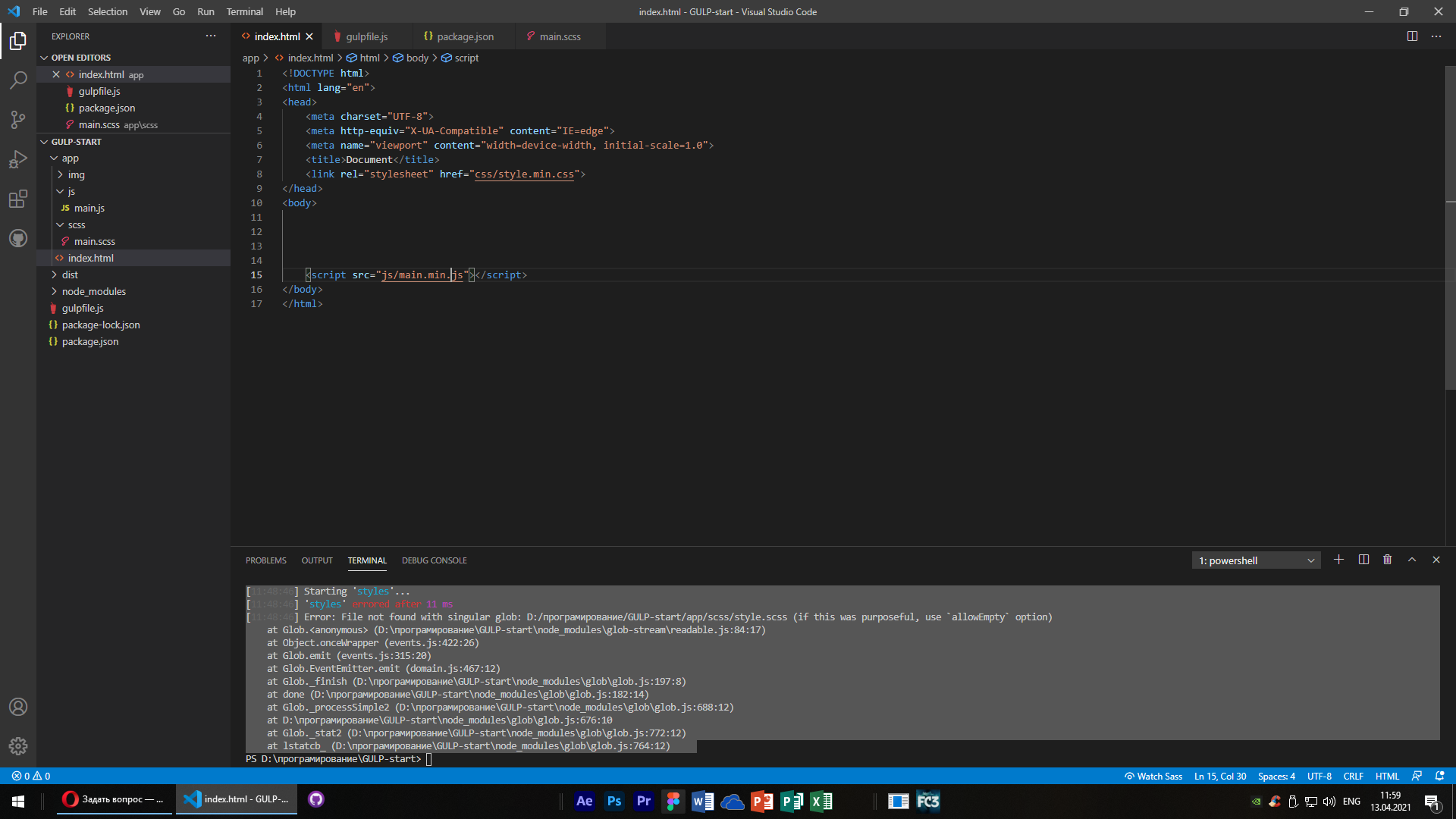The height and width of the screenshot is (819, 1456).
Task: Open Windows Start menu
Action: click(18, 801)
